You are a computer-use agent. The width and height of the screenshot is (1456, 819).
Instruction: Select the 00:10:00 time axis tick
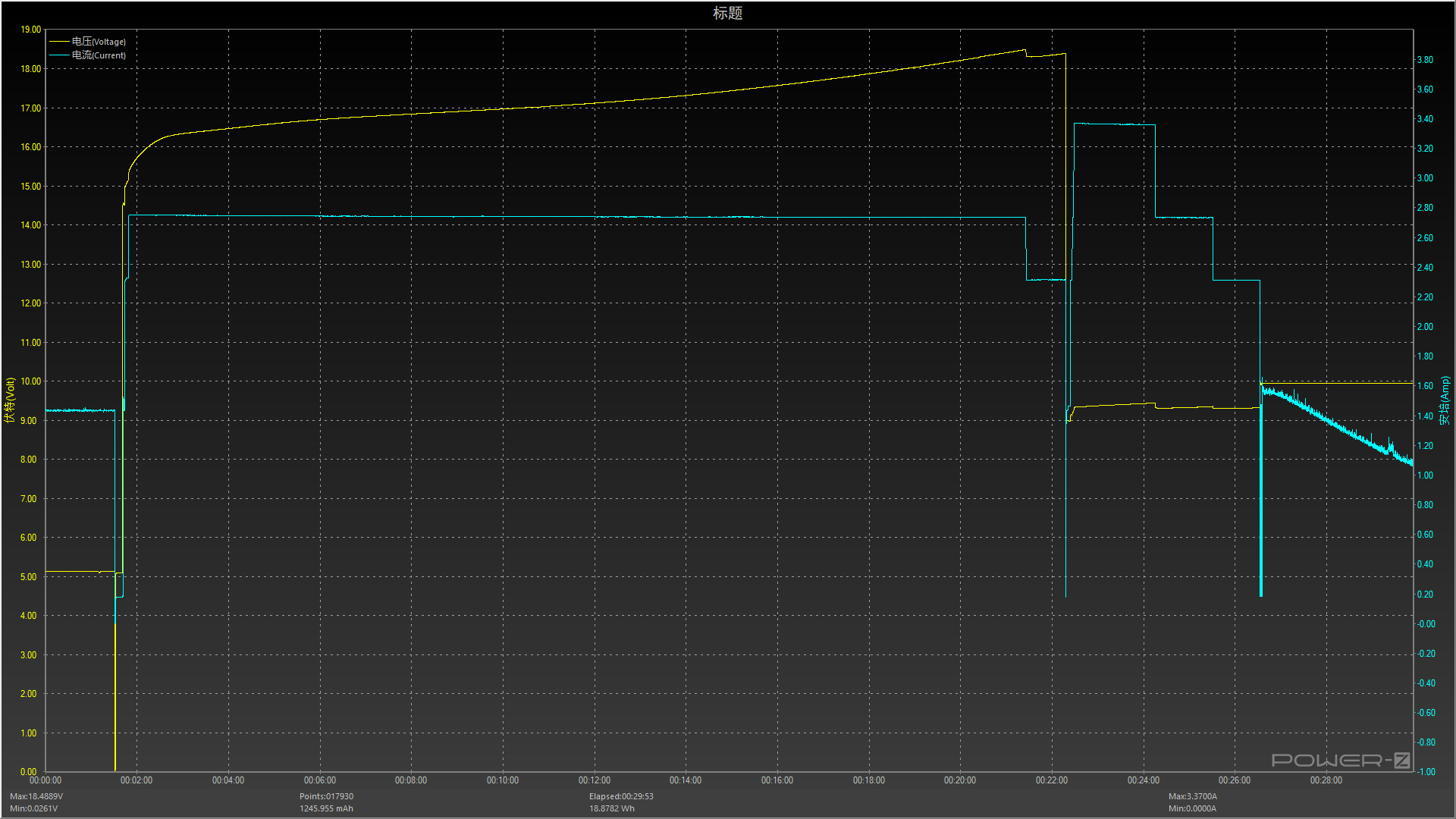tap(502, 780)
